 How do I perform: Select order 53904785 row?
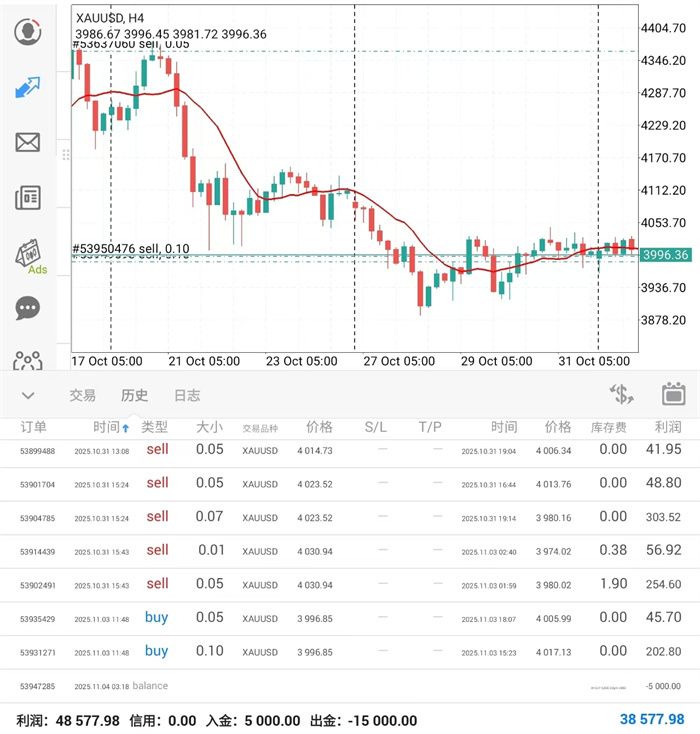pos(350,518)
